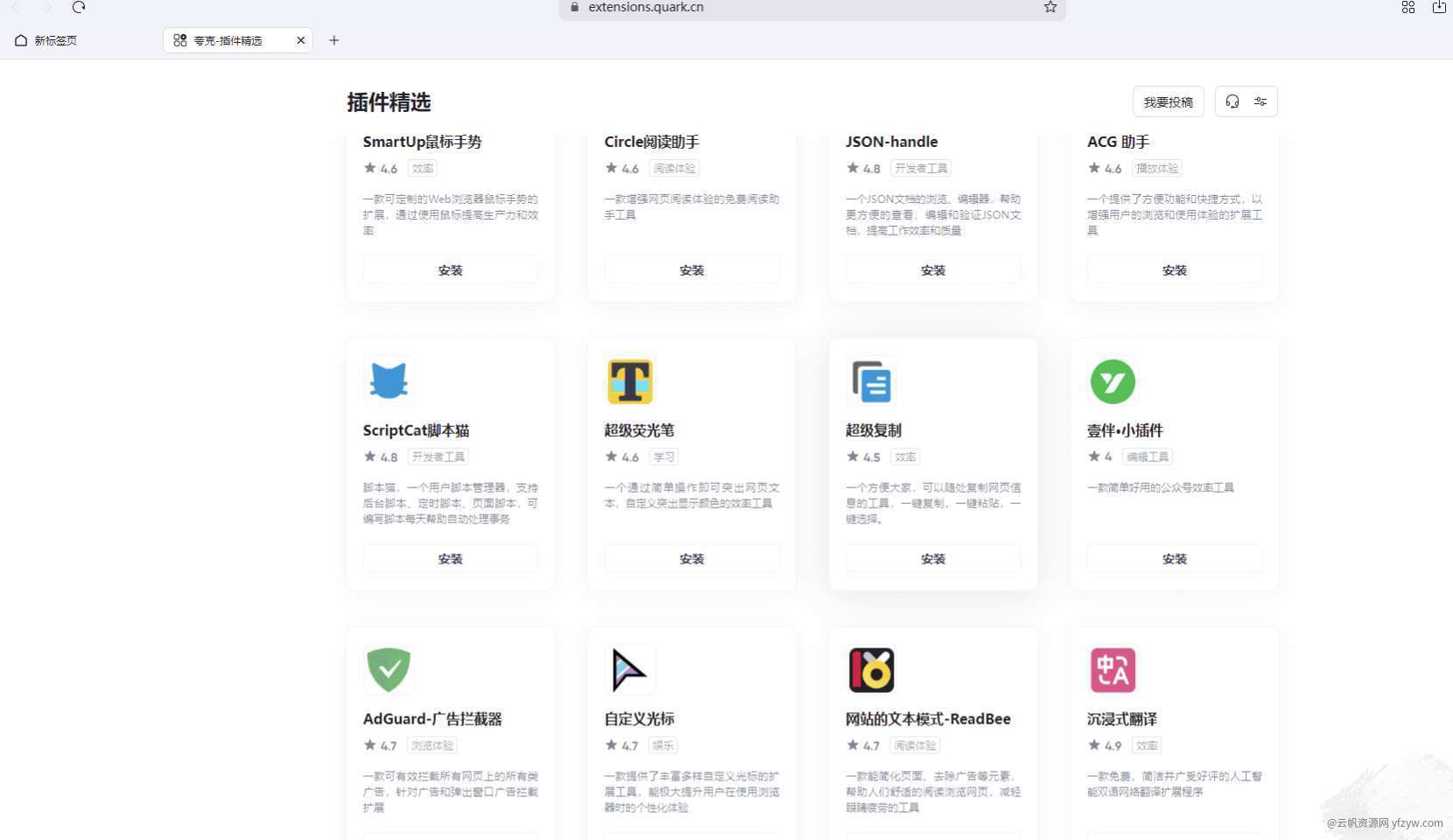Open the 壹伴·小插件 title
This screenshot has height=840, width=1453.
click(1125, 430)
